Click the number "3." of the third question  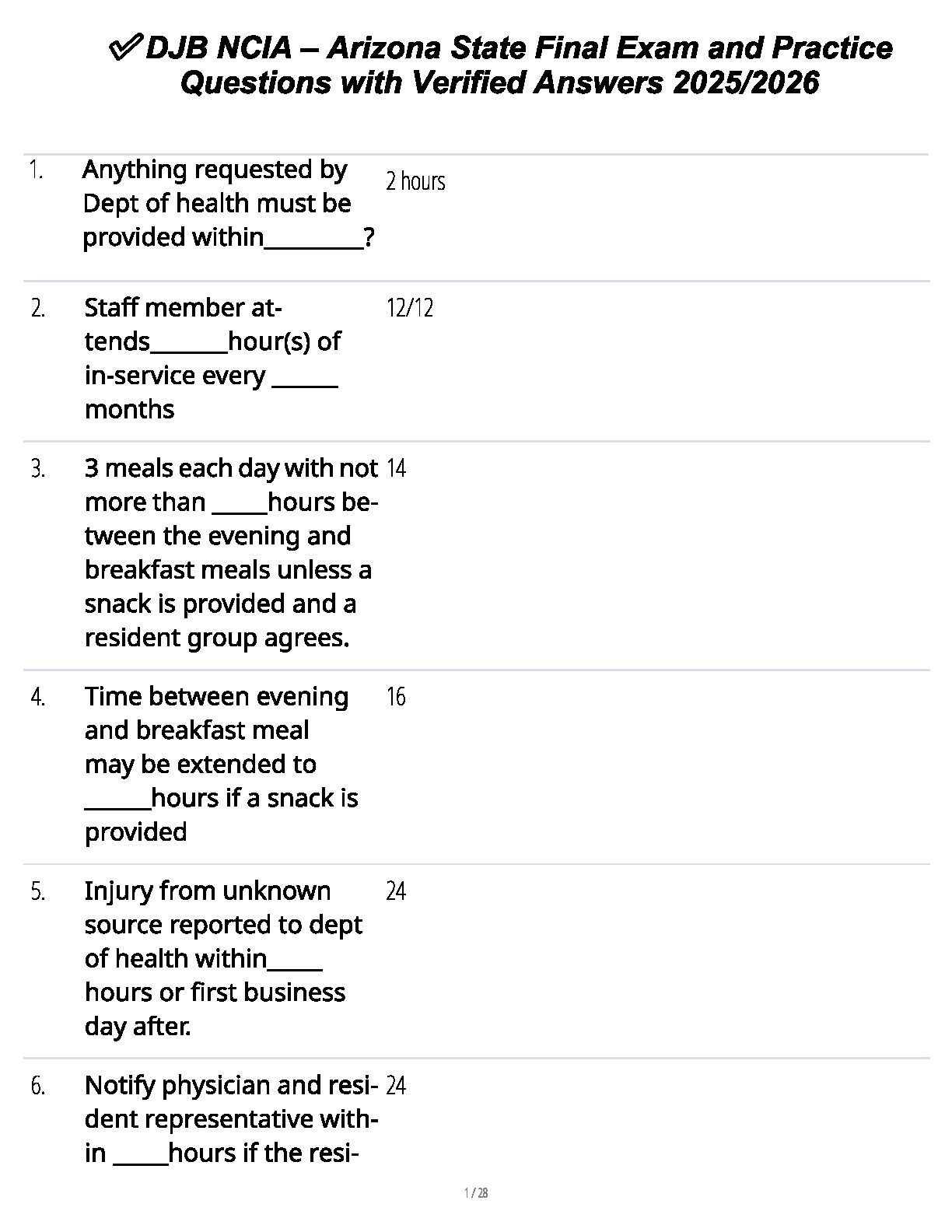(38, 469)
